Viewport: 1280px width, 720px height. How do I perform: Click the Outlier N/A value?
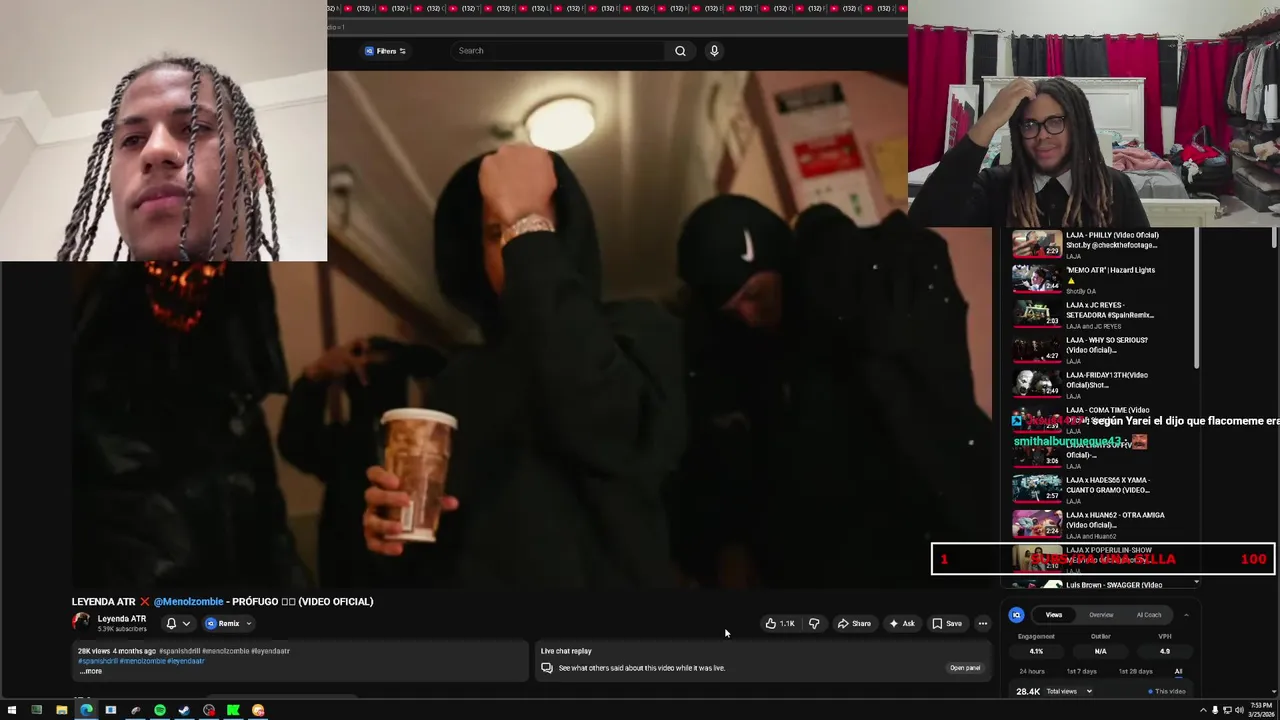point(1100,652)
